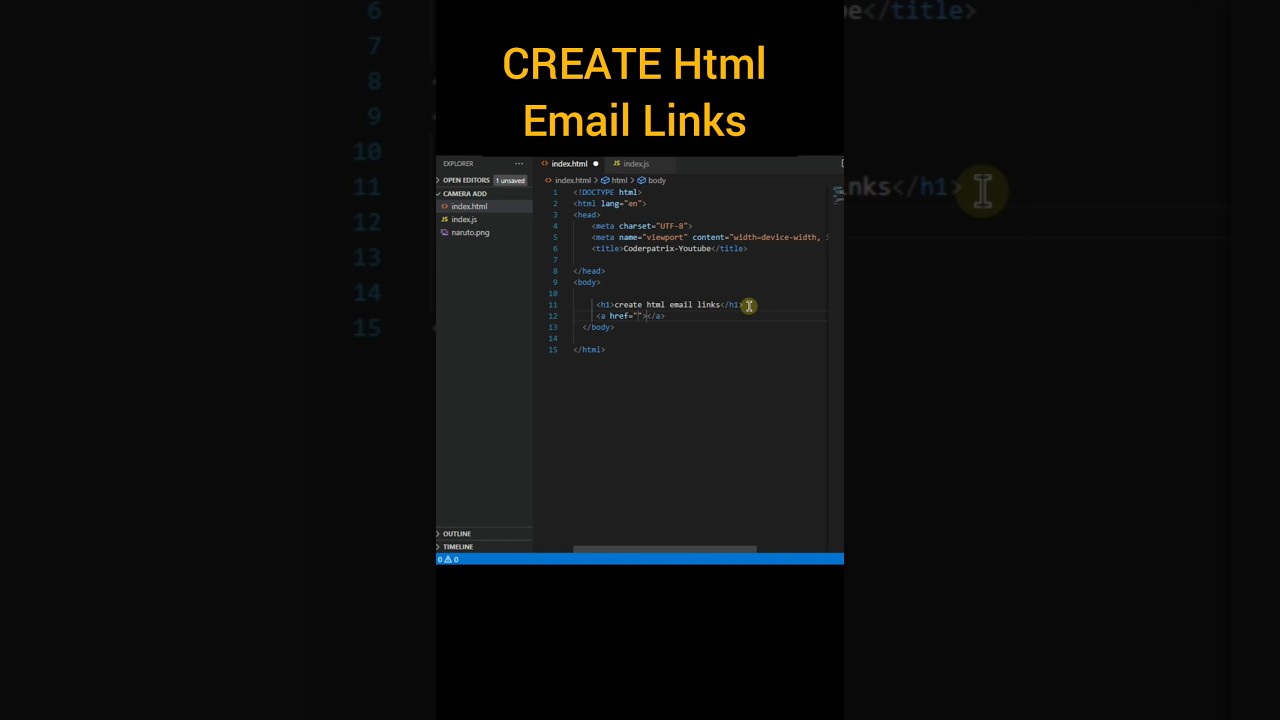Click the opening <head> tag on line 3
The width and height of the screenshot is (1280, 720).
click(587, 215)
